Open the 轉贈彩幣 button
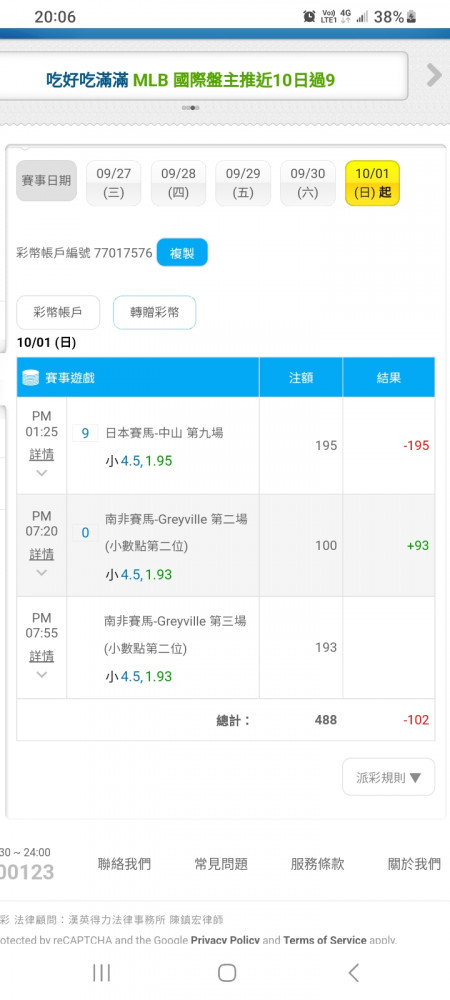Image resolution: width=450 pixels, height=1000 pixels. tap(154, 312)
